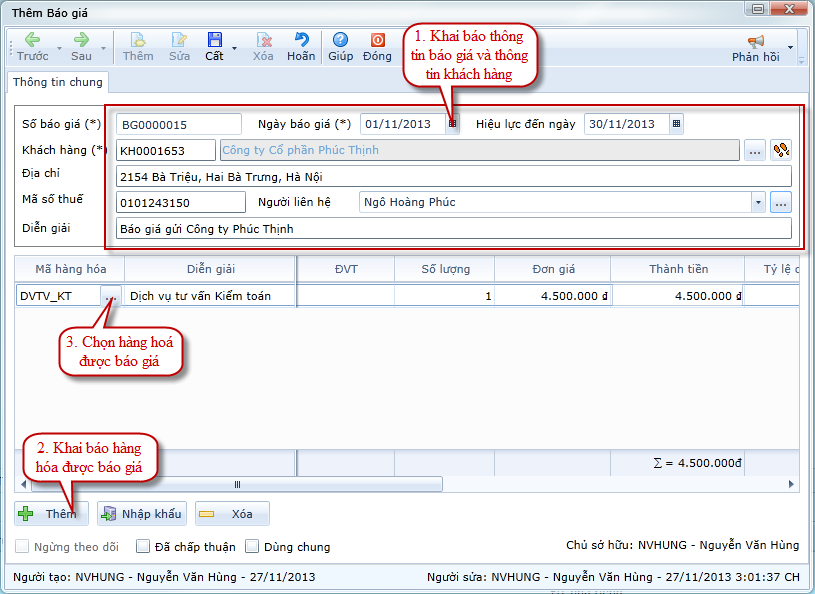Screen dimensions: 815x594
Task: Open calendar picker for Ngày báo giá
Action: pyautogui.click(x=452, y=124)
